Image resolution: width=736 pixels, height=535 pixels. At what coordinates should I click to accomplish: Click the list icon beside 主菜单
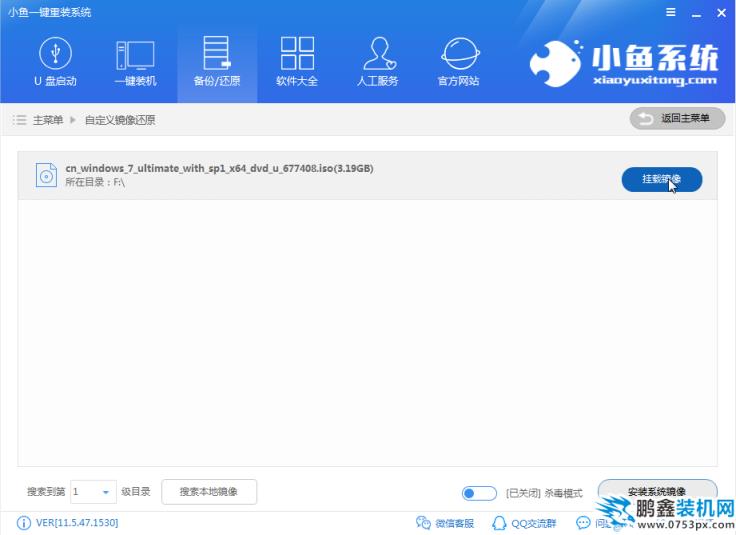tap(19, 120)
